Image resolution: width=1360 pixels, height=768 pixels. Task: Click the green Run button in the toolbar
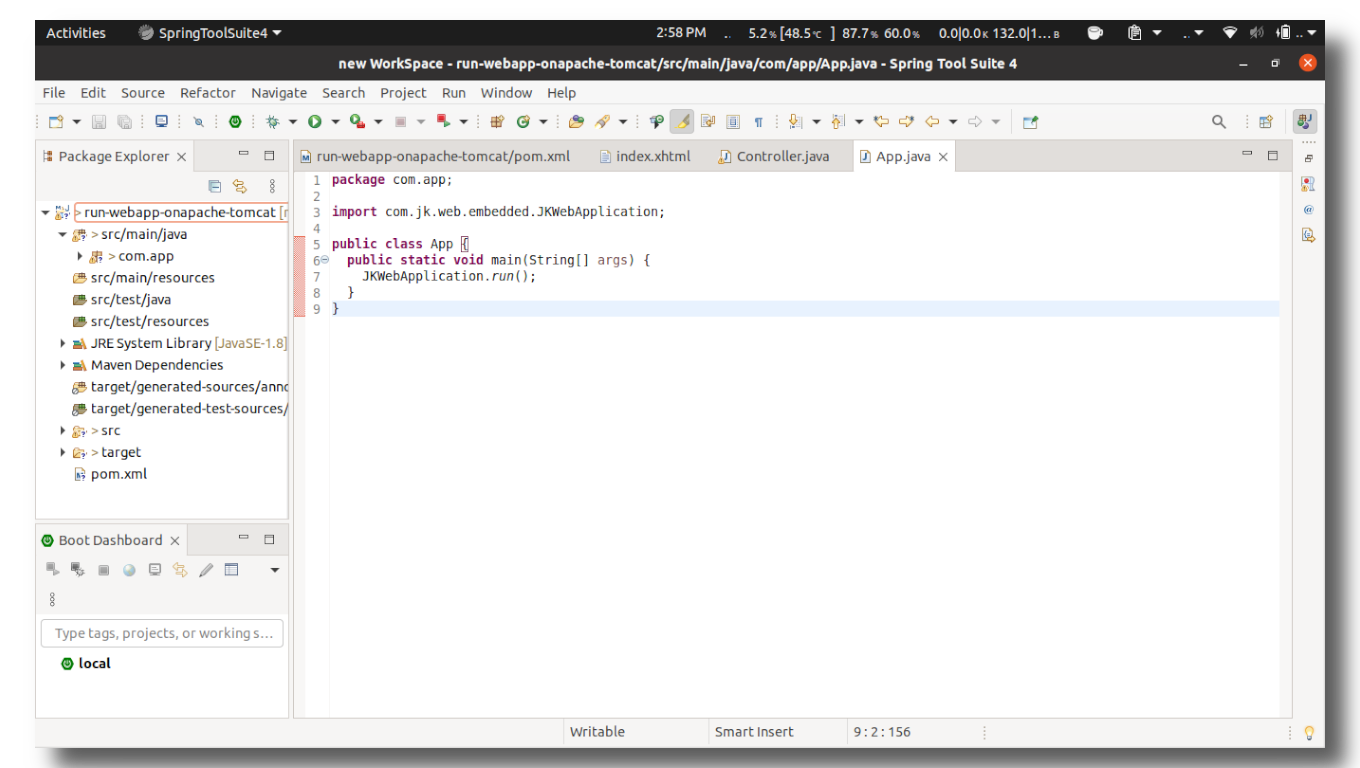(x=314, y=122)
